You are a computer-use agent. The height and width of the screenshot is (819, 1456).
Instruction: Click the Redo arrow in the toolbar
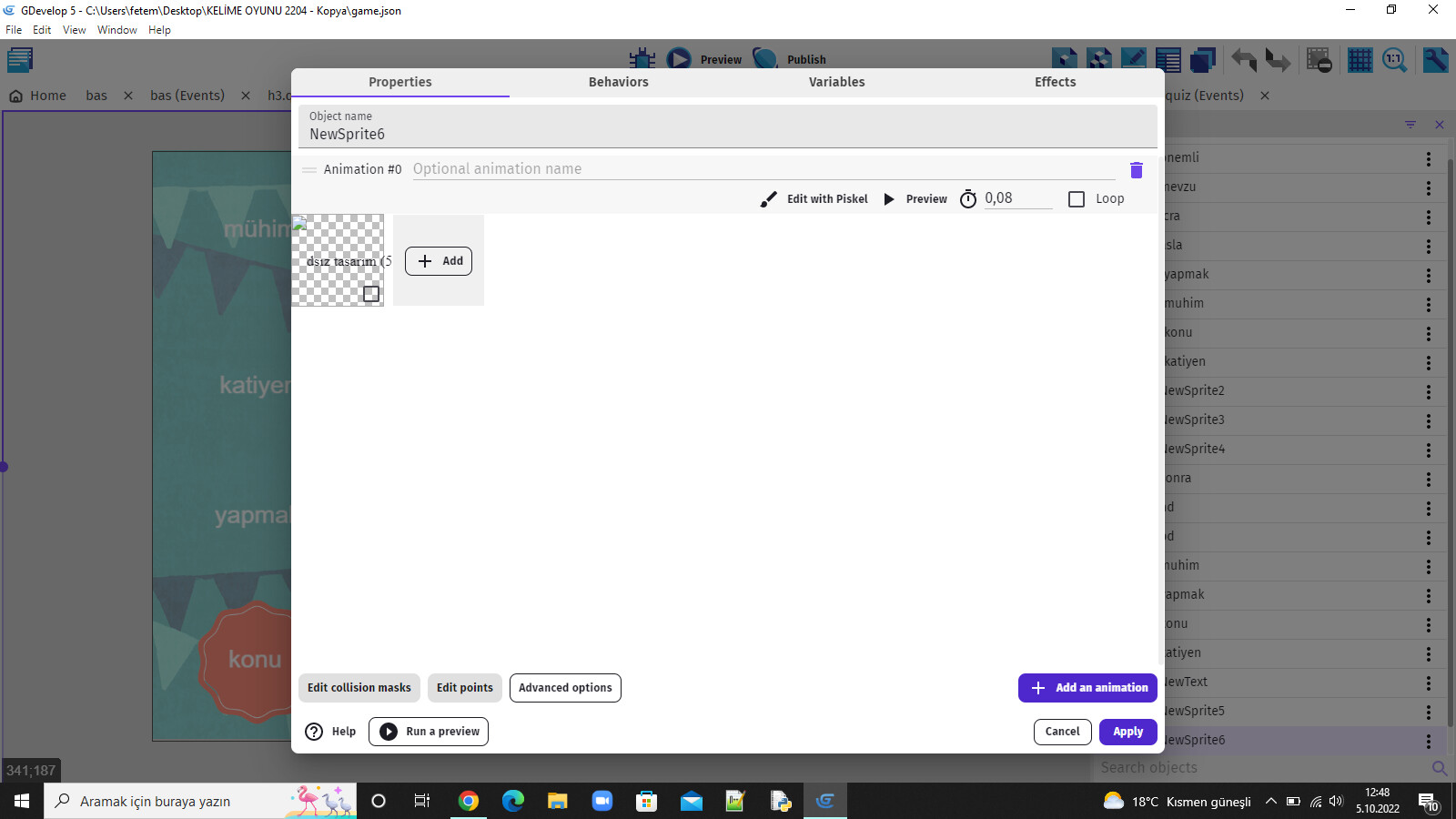pyautogui.click(x=1279, y=60)
